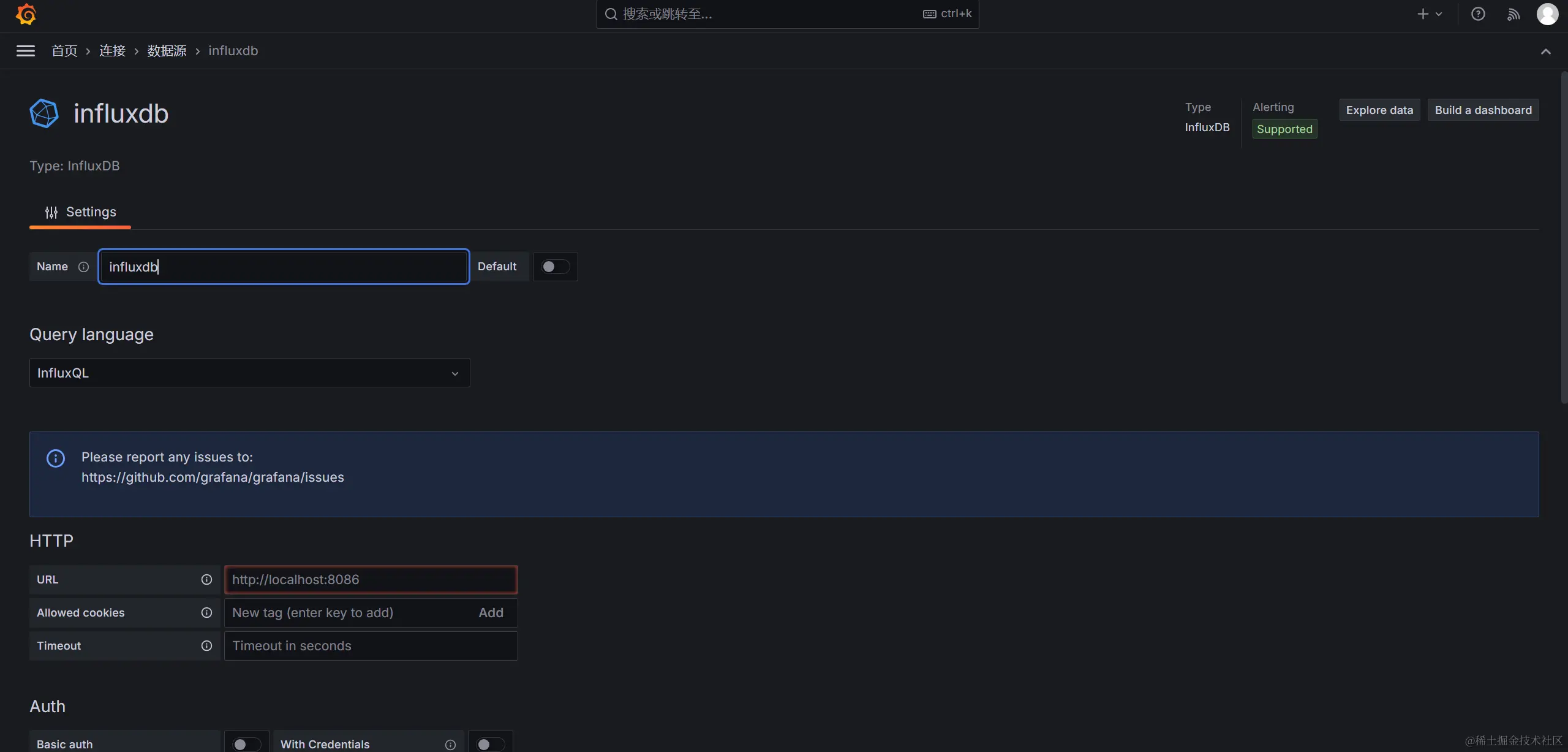Click the info icon next to Name
This screenshot has height=752, width=1568.
(x=84, y=267)
